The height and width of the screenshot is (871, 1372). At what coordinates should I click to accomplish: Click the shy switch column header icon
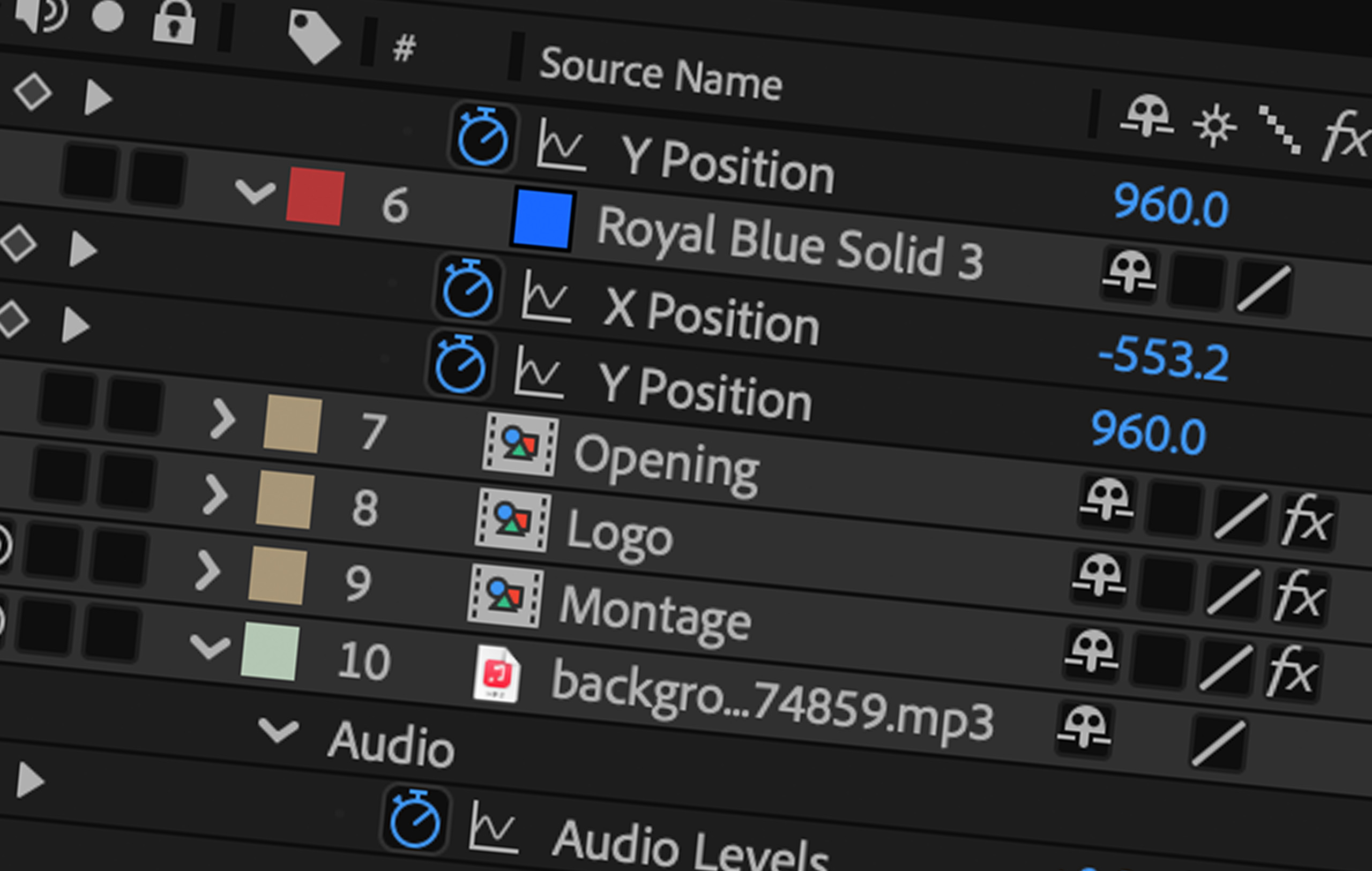[1147, 117]
